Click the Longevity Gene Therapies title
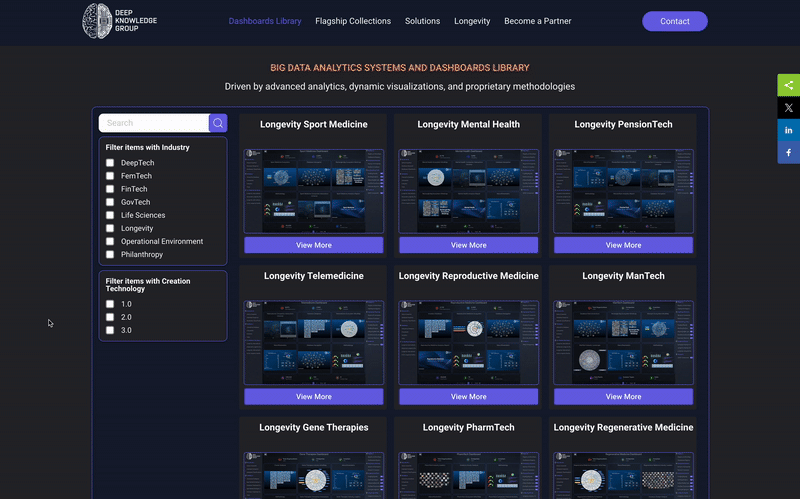Viewport: 800px width, 499px height. pos(314,428)
